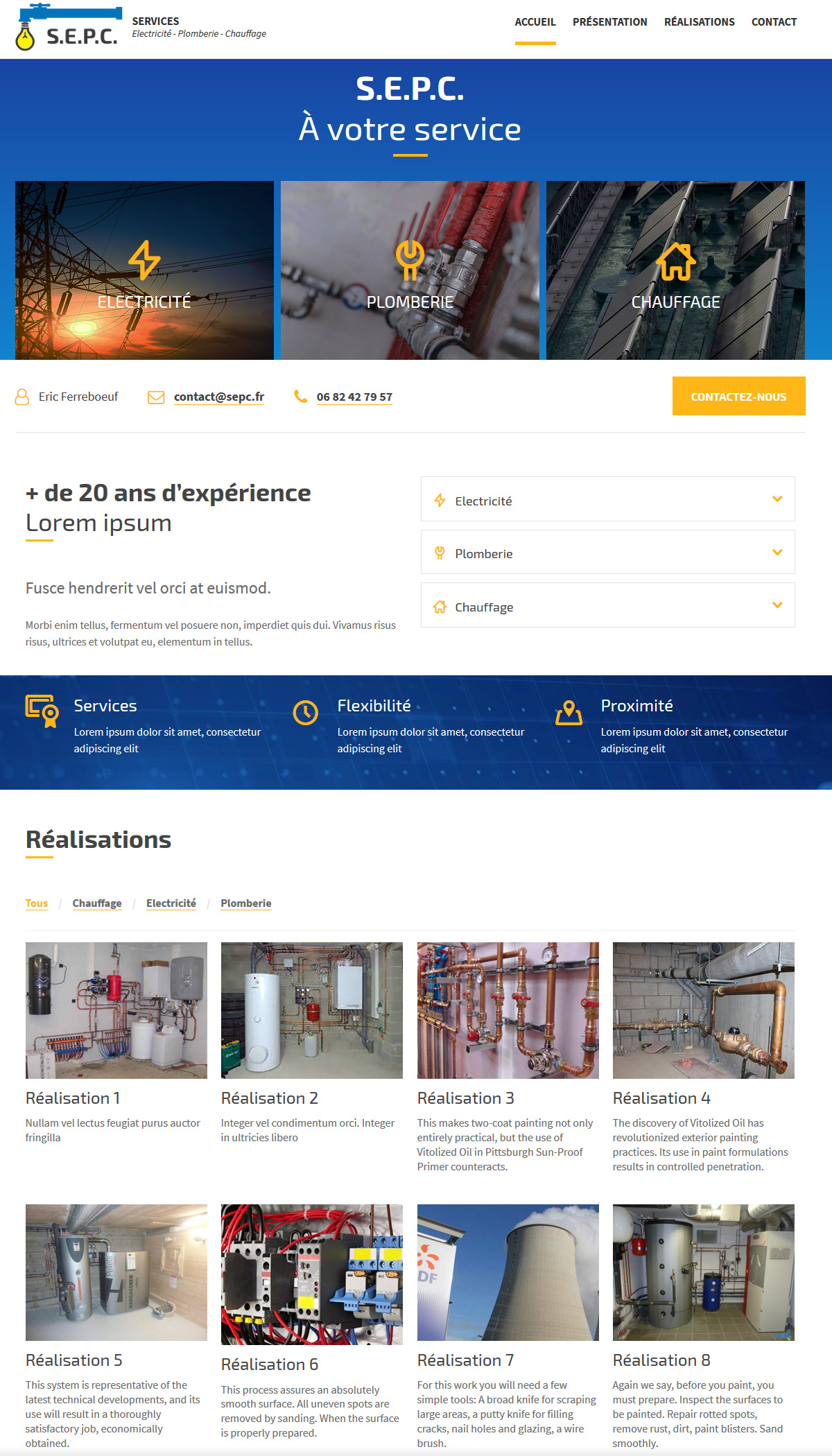The height and width of the screenshot is (1456, 832).
Task: Click the wrench icon on Plomberie tile
Action: pos(410,260)
